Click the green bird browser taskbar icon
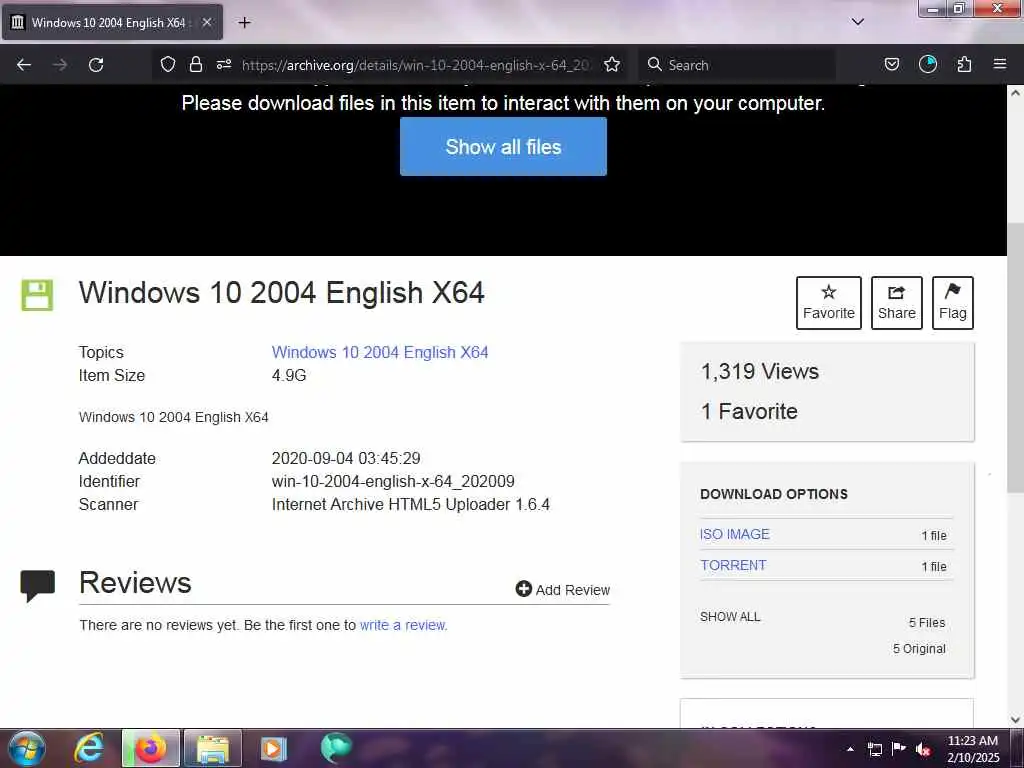 click(336, 748)
